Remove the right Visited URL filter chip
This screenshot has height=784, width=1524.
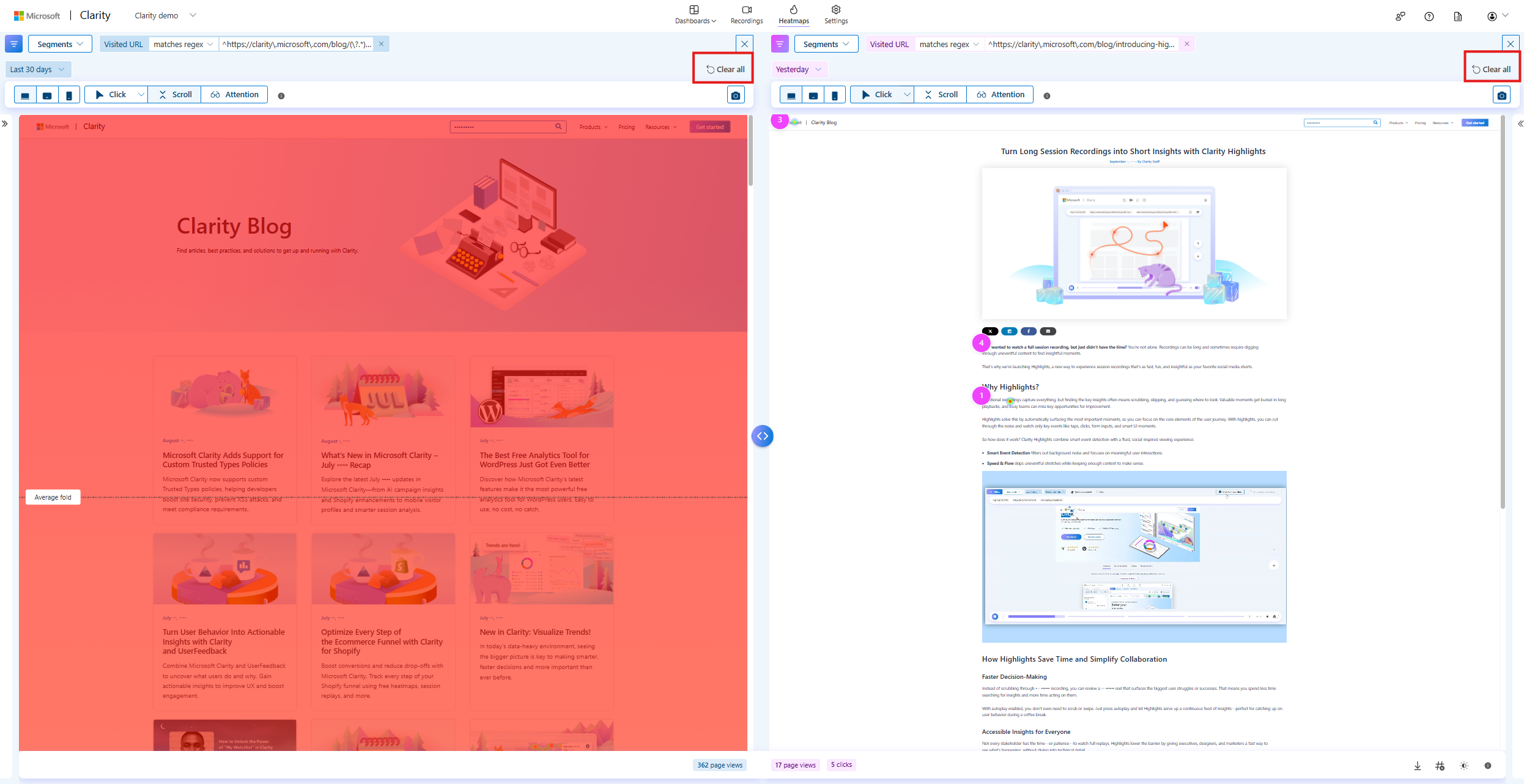(1187, 44)
